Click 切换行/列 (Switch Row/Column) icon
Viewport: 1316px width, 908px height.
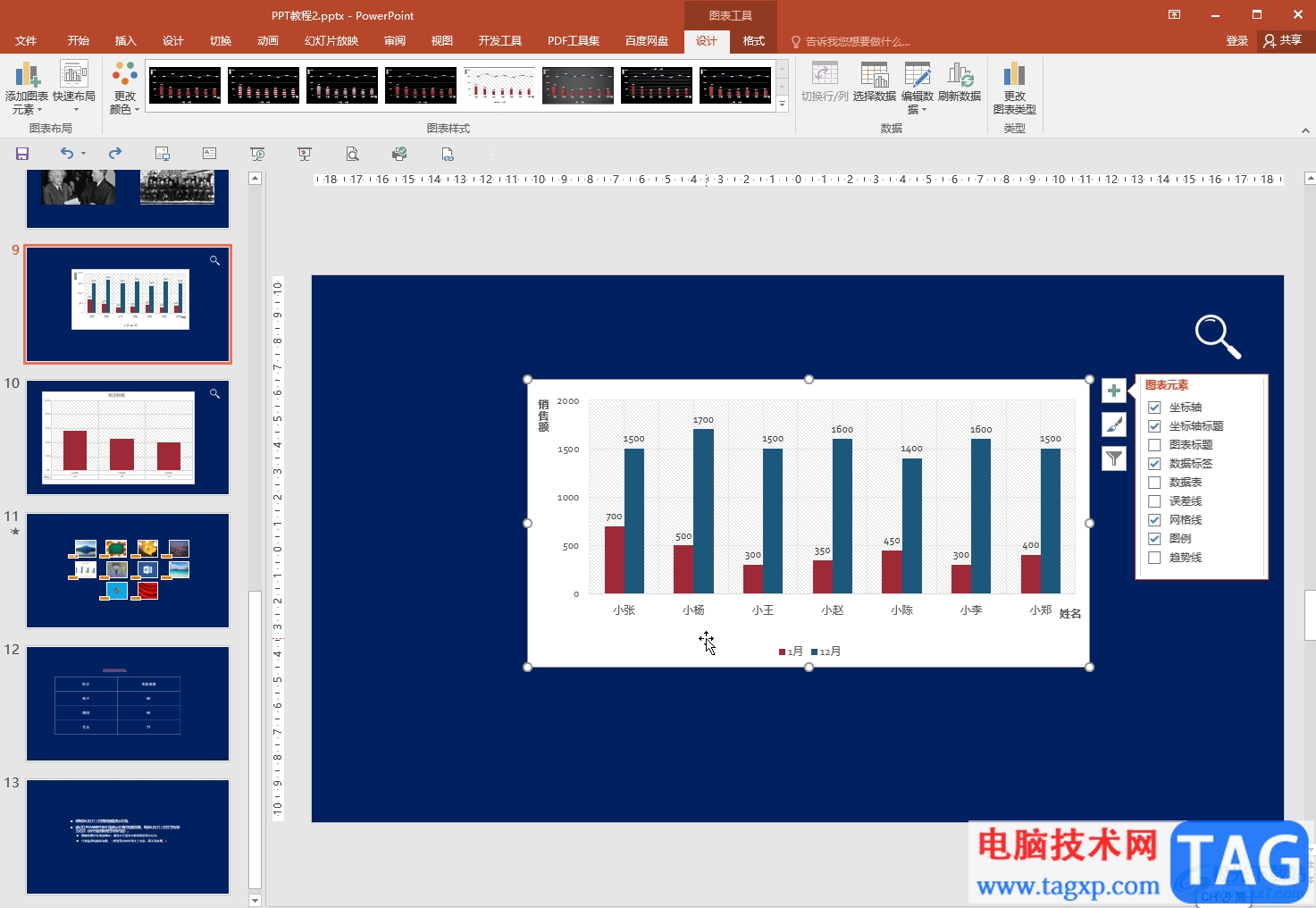coord(825,82)
